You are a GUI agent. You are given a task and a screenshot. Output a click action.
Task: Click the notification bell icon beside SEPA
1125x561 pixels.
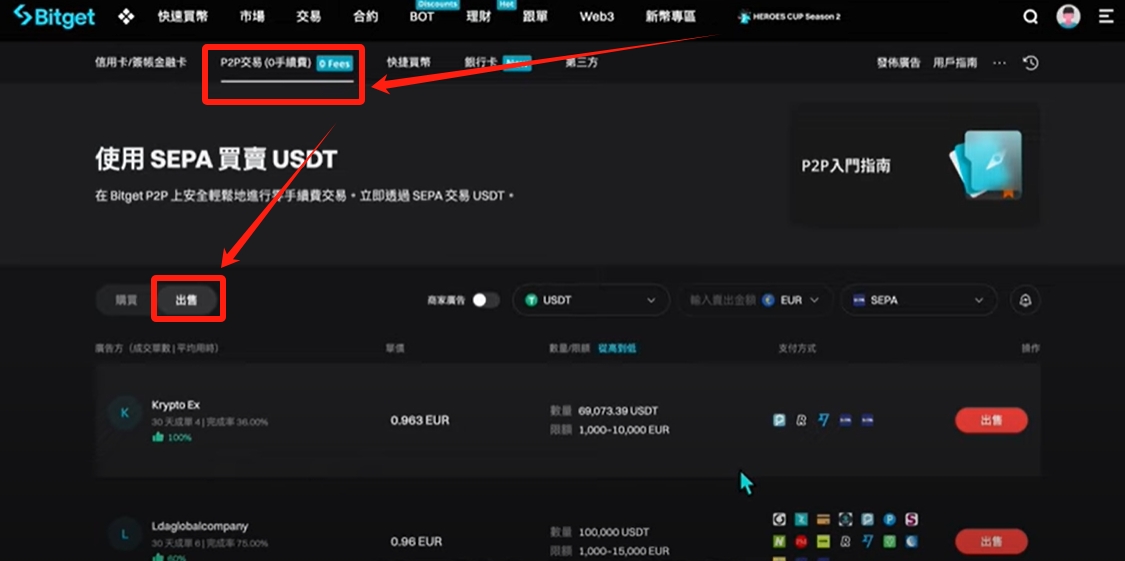click(x=1025, y=301)
